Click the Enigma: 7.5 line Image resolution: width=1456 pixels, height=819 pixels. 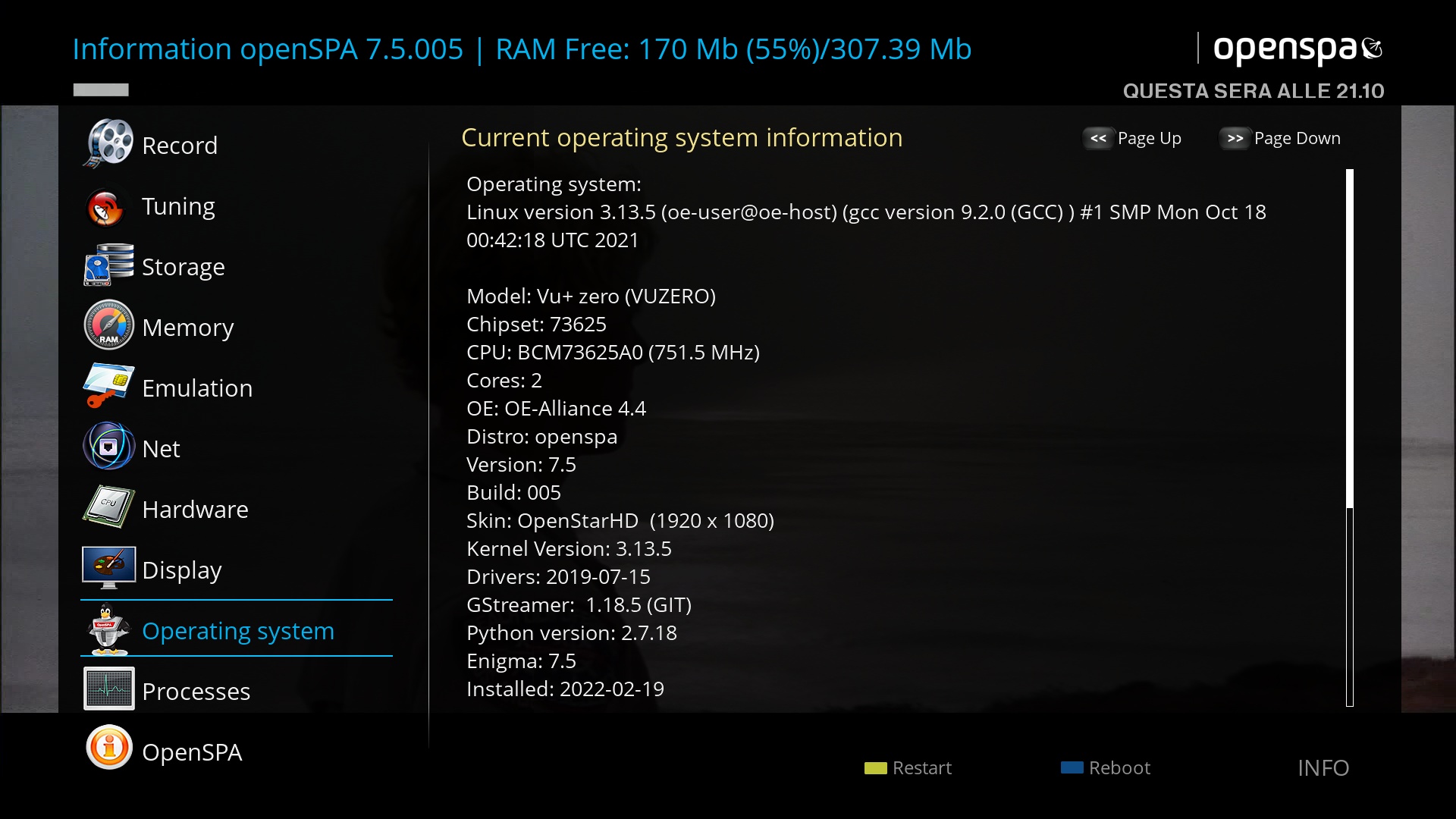[x=521, y=661]
